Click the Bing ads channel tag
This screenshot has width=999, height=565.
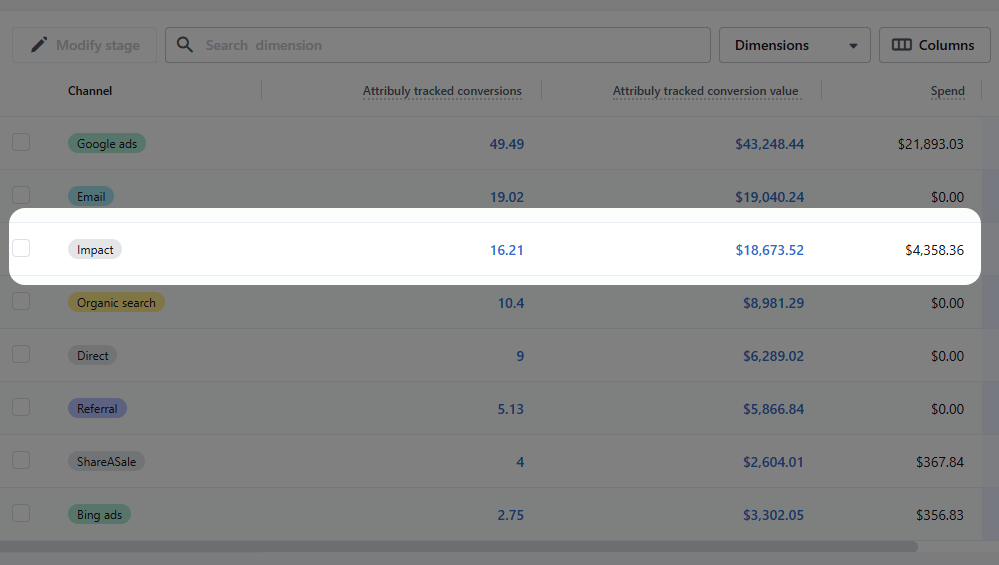click(99, 515)
